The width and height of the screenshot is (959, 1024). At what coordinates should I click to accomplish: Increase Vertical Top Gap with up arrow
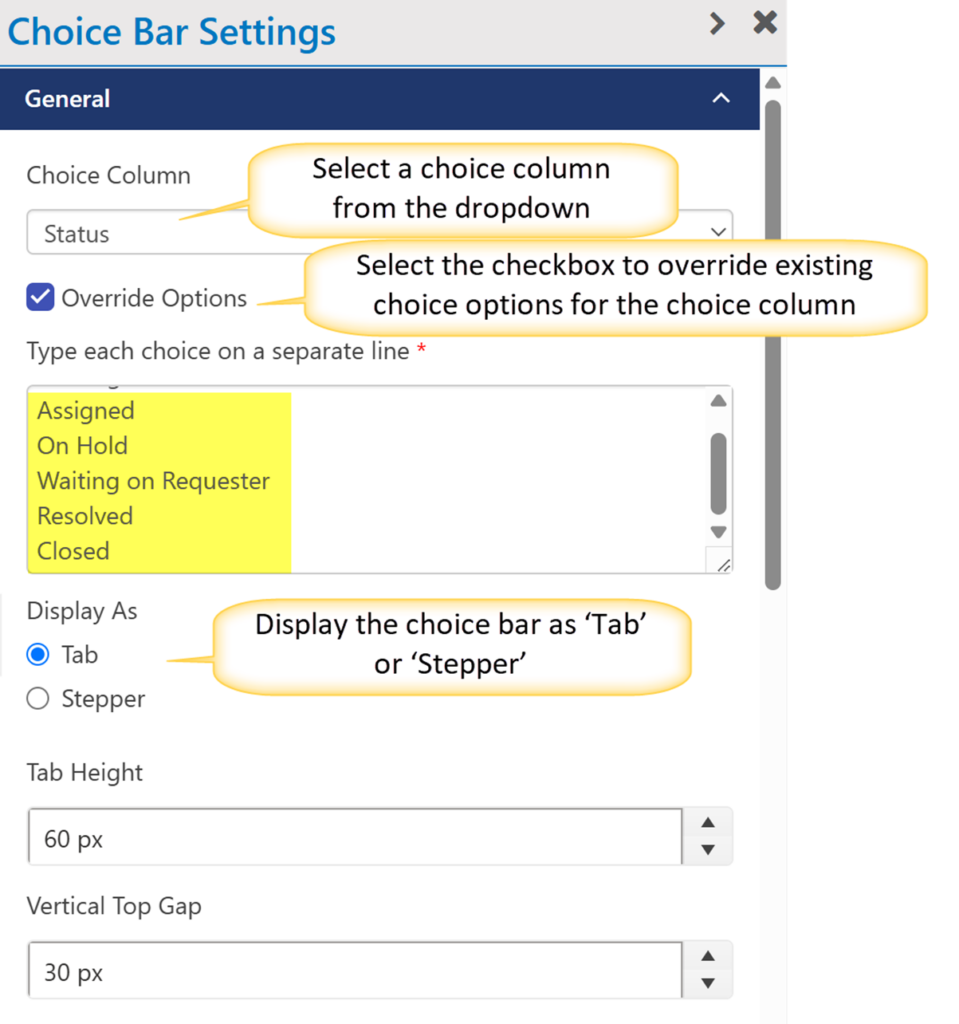coord(708,957)
